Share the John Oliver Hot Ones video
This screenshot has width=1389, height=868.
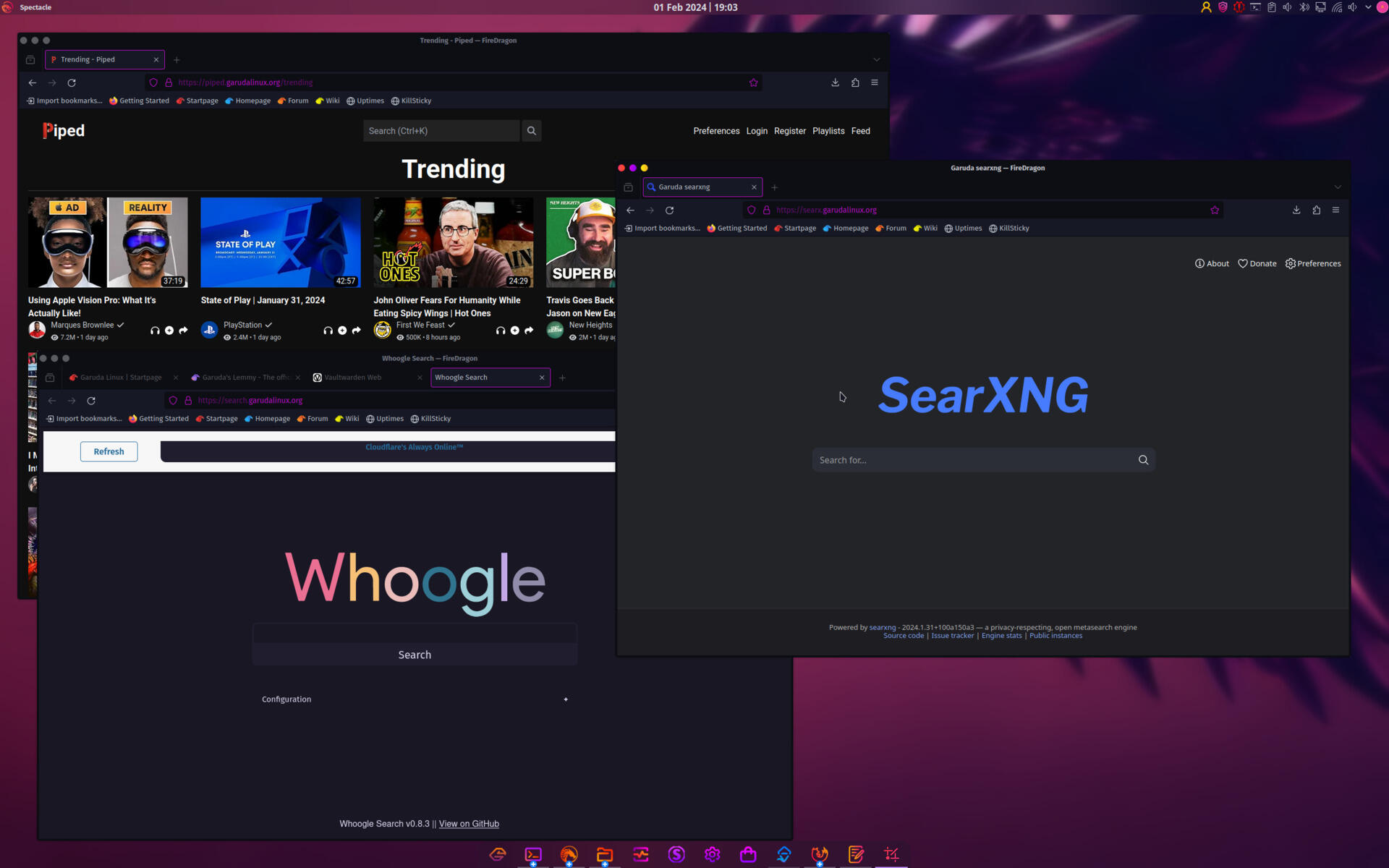click(529, 331)
